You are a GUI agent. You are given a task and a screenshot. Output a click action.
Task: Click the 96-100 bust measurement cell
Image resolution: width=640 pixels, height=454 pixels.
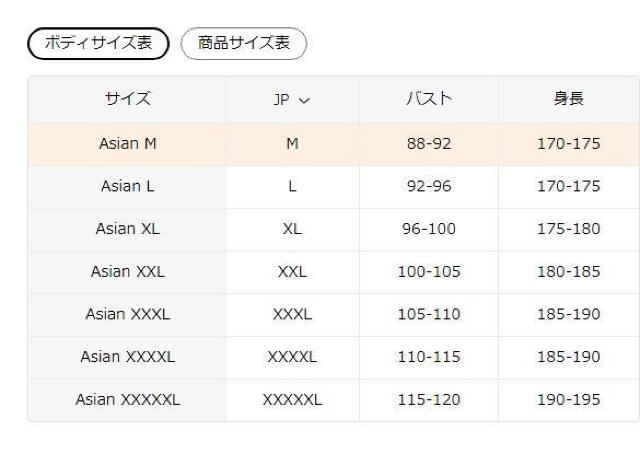click(x=428, y=228)
